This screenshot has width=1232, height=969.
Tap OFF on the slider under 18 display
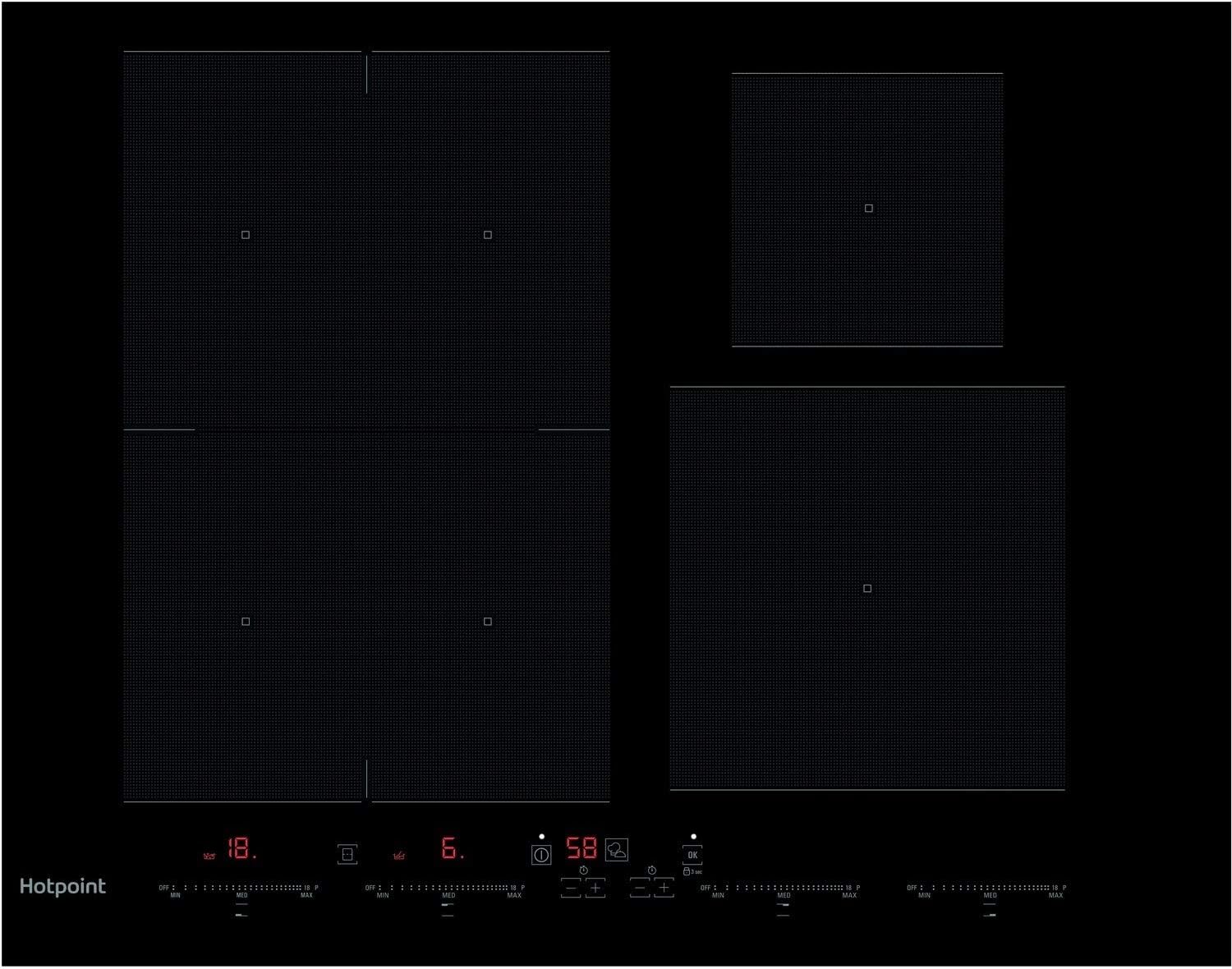click(x=163, y=888)
